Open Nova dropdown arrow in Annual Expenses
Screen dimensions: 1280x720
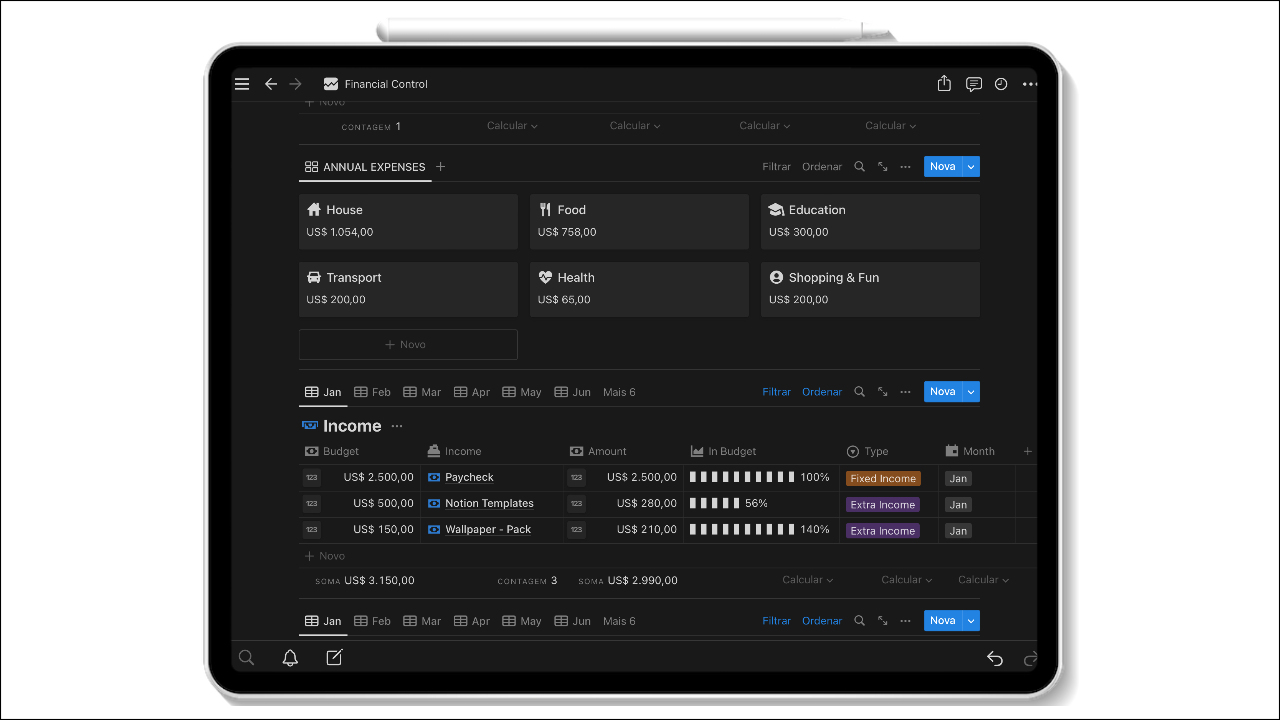971,167
